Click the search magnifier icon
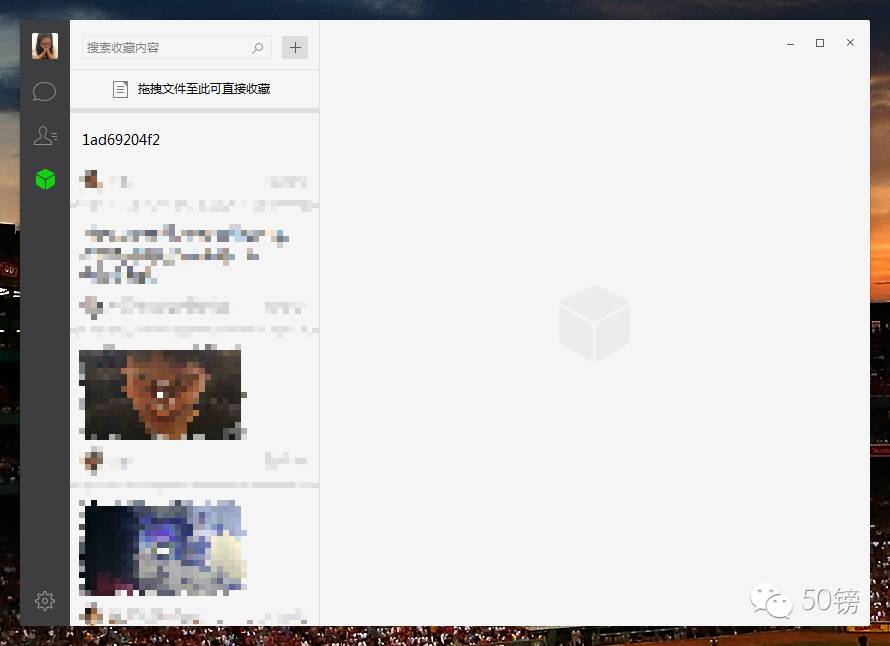 click(258, 48)
